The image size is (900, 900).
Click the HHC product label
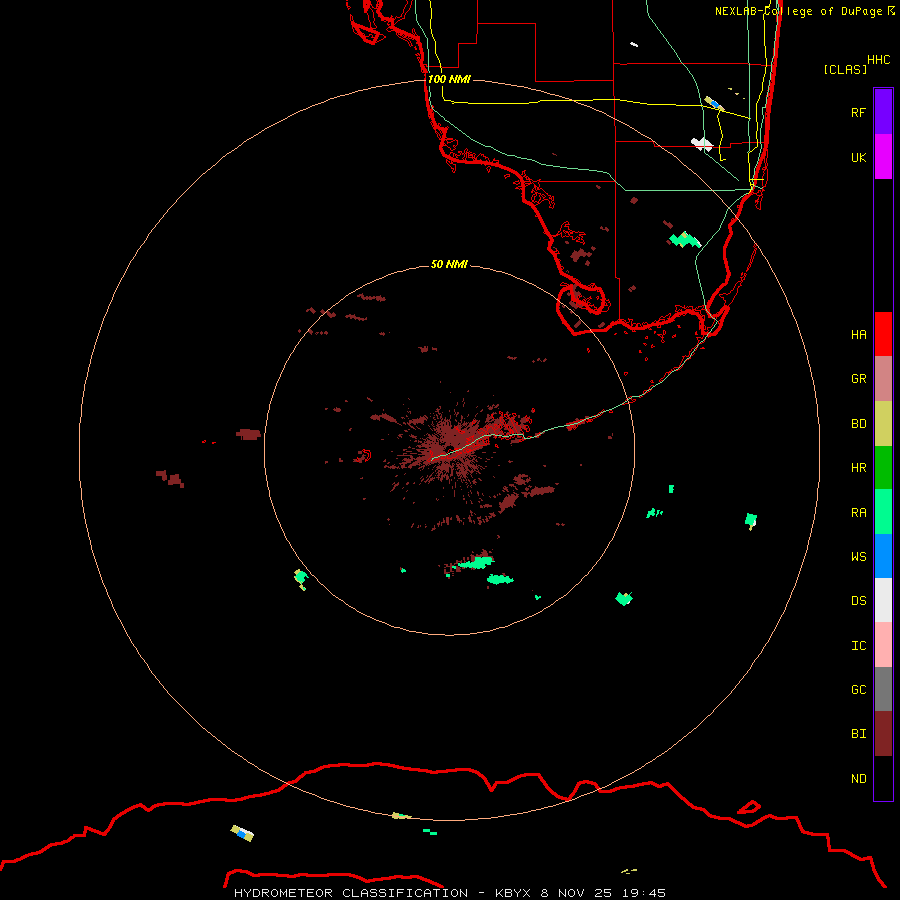[x=878, y=60]
